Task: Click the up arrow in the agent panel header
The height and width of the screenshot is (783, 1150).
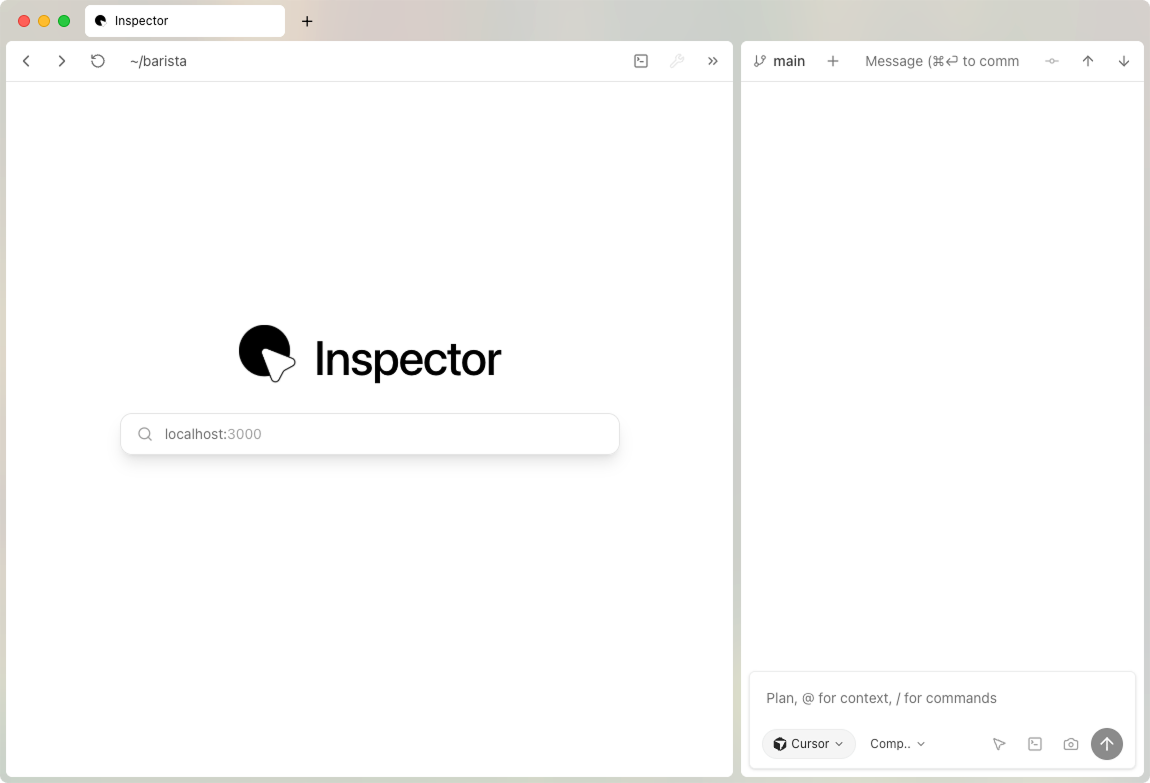Action: coord(1088,61)
